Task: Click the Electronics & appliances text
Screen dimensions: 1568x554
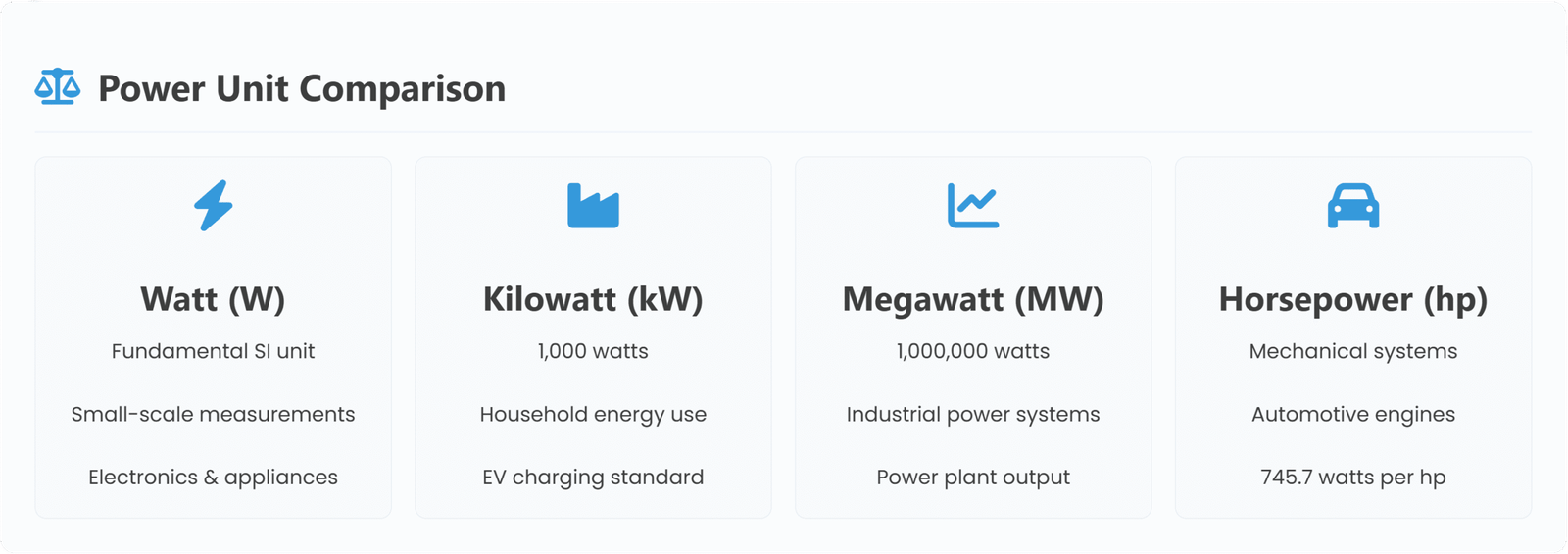Action: point(213,478)
